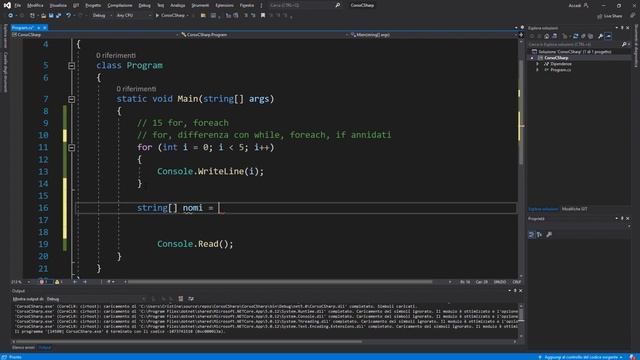Click the Sync with Active Document icon
Viewport: 640px width, 360px height.
[576, 36]
